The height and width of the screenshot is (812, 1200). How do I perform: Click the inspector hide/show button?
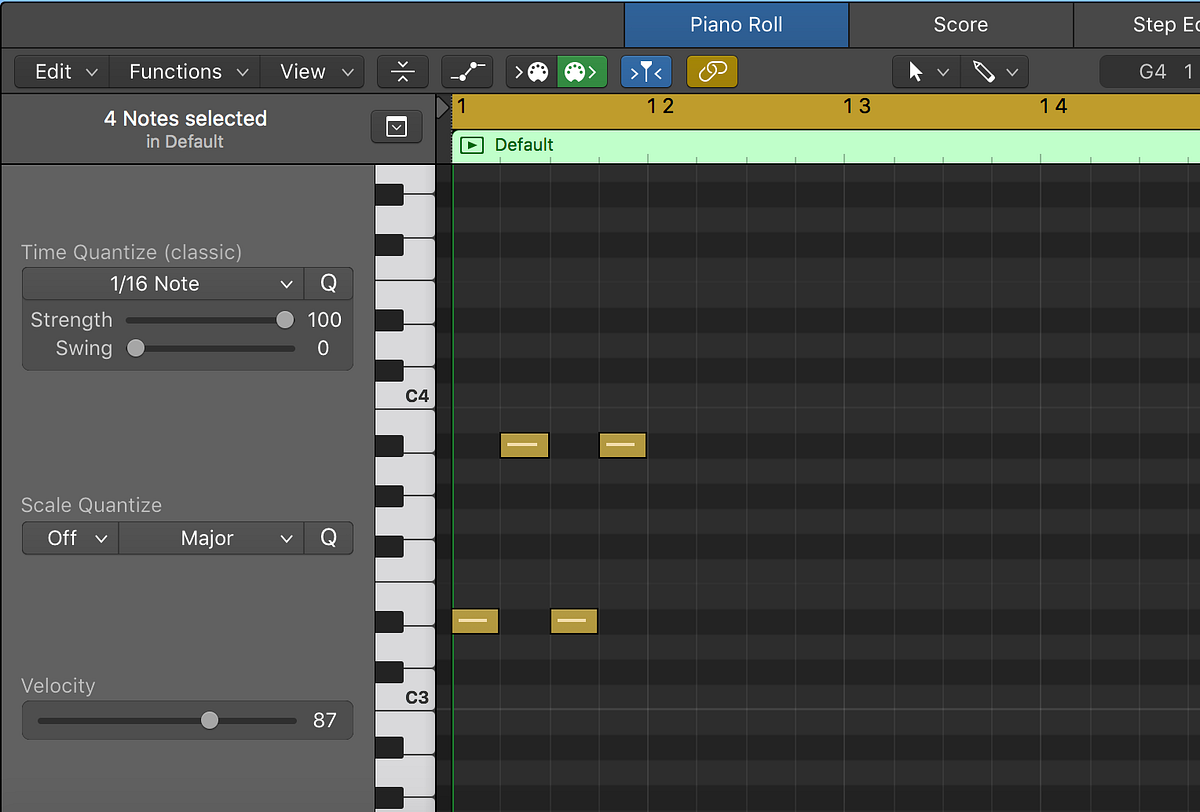coord(397,127)
